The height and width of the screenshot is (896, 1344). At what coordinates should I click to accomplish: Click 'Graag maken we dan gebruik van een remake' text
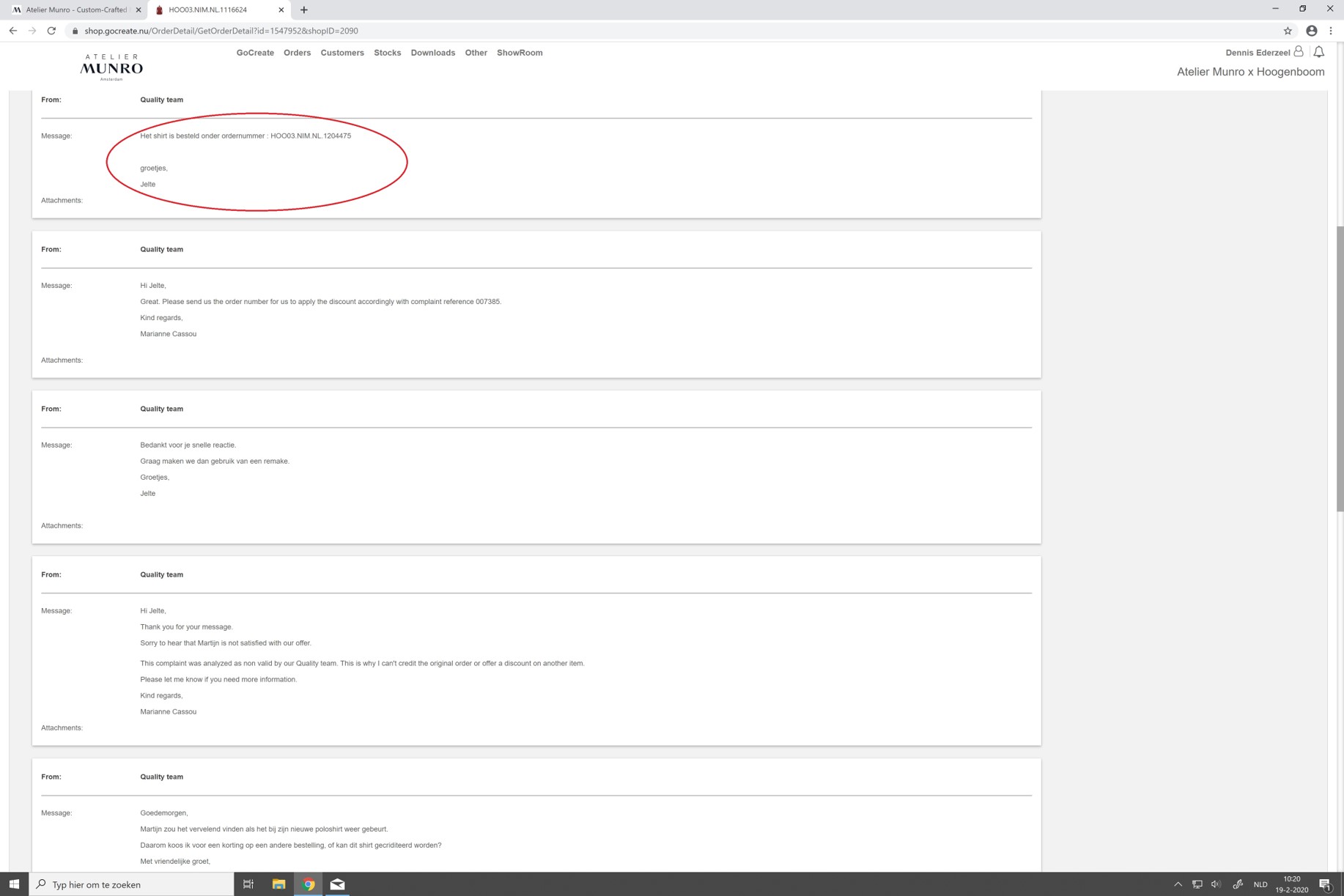pos(215,461)
